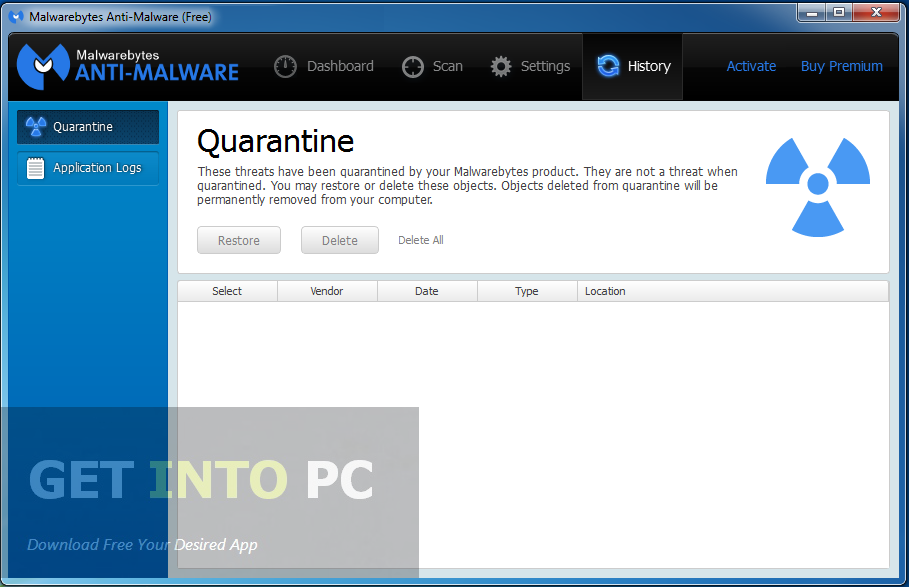
Task: Sort by the Location column header
Action: point(733,291)
